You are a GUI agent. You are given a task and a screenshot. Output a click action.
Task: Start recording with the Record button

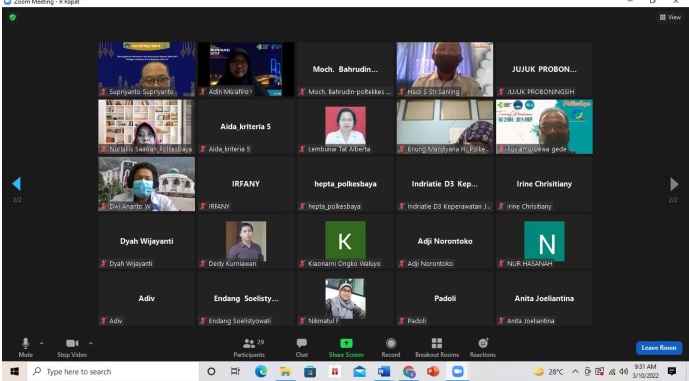tap(391, 347)
